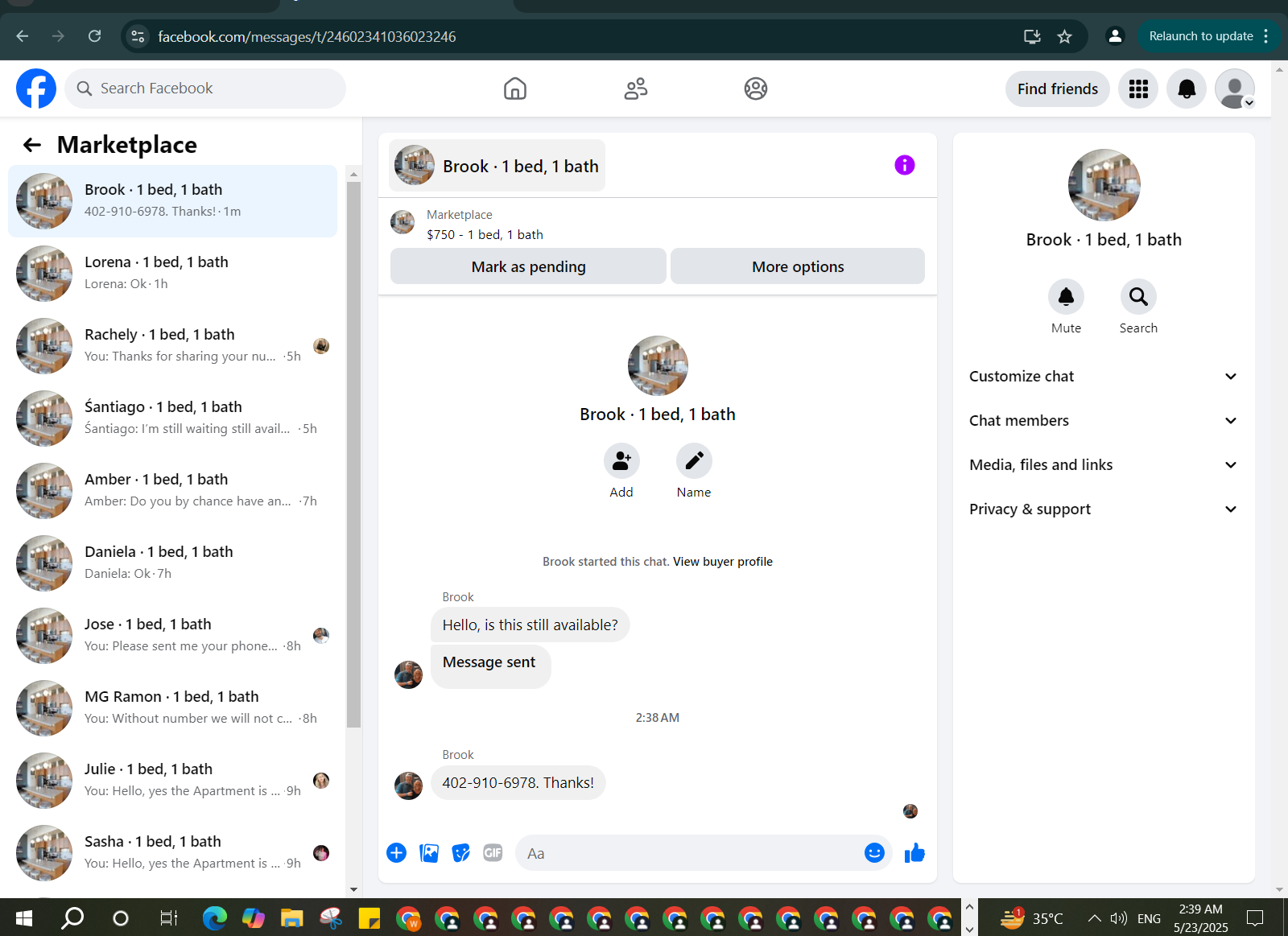The width and height of the screenshot is (1288, 936).
Task: Open the listing thumbnail in right panel
Action: click(1104, 185)
